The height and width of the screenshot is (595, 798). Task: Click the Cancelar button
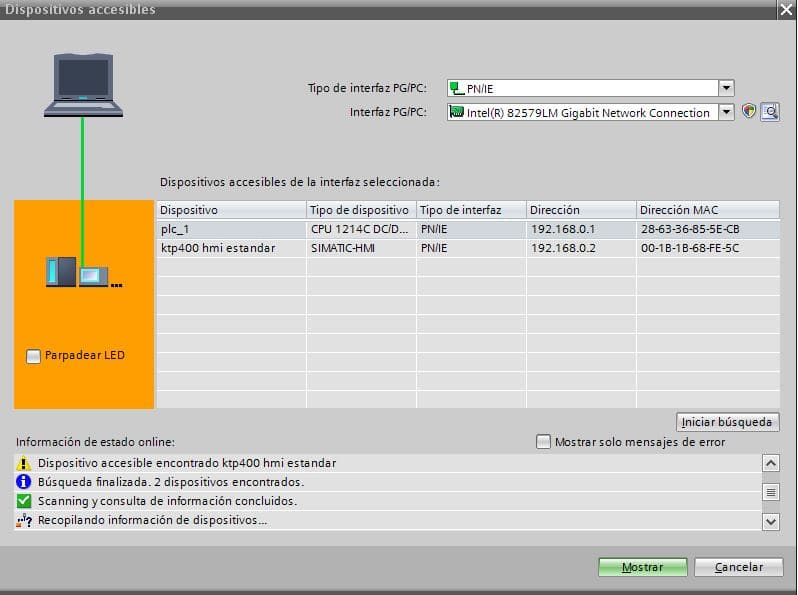[738, 567]
